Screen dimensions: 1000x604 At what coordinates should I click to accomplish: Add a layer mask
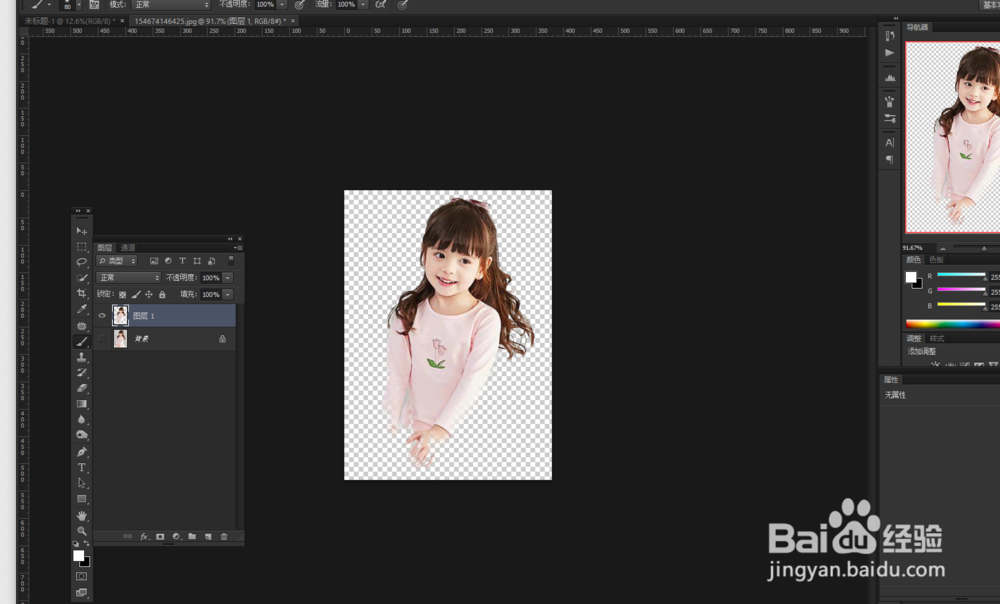160,536
